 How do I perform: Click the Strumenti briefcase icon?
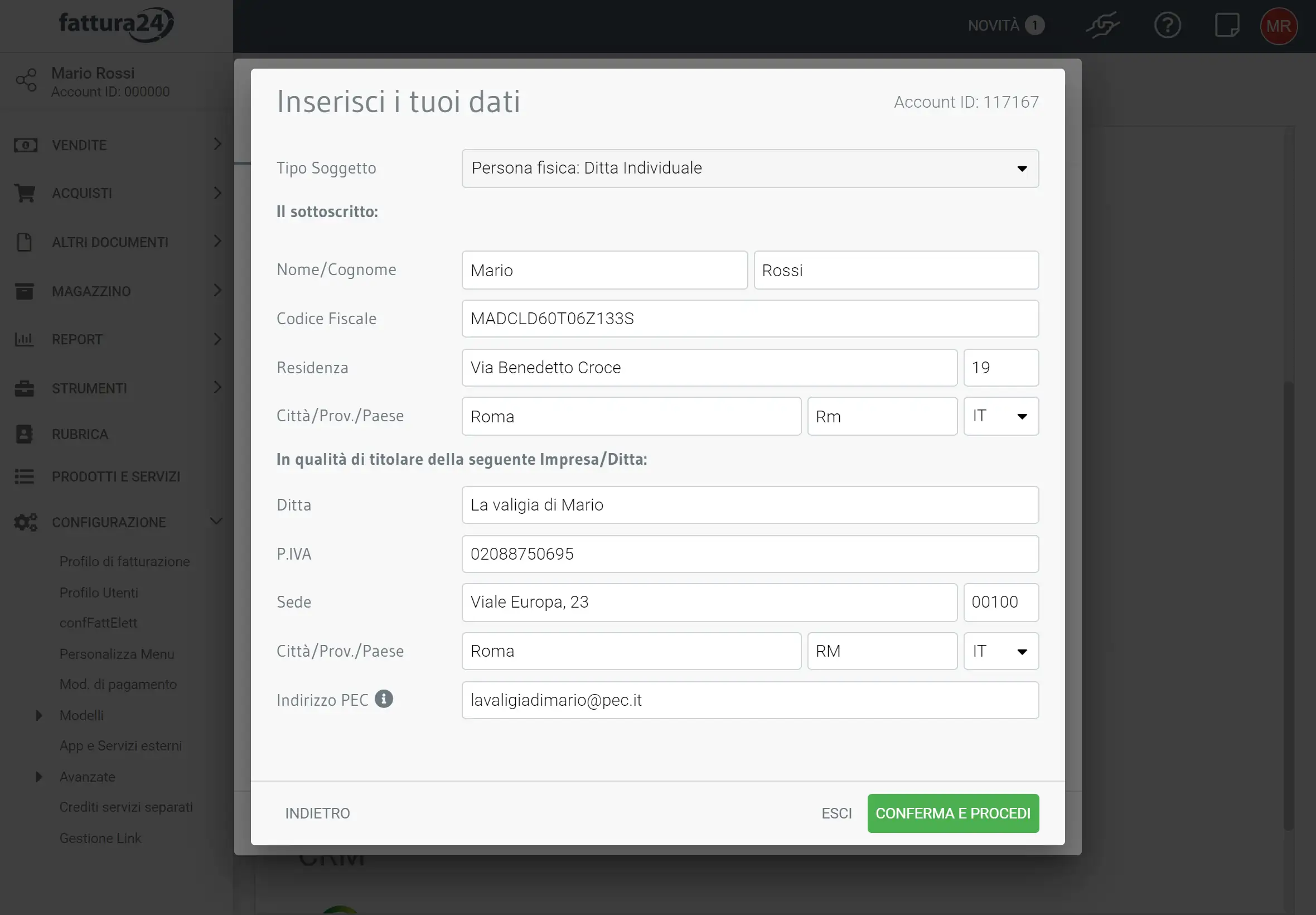tap(24, 388)
